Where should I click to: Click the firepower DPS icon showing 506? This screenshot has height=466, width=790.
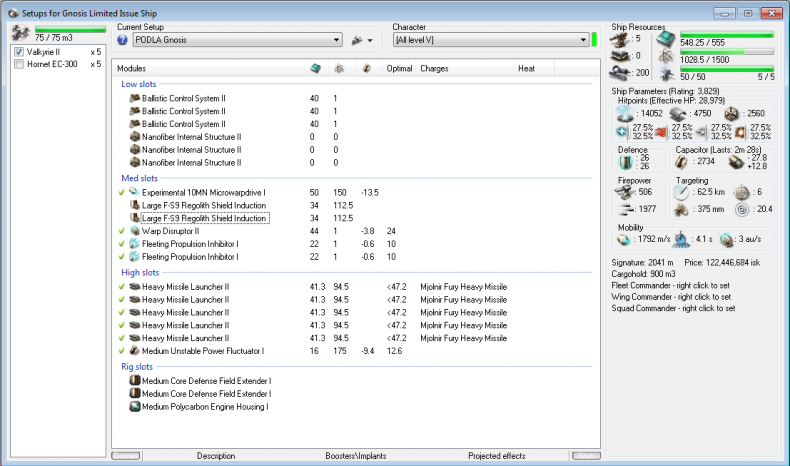tap(625, 192)
